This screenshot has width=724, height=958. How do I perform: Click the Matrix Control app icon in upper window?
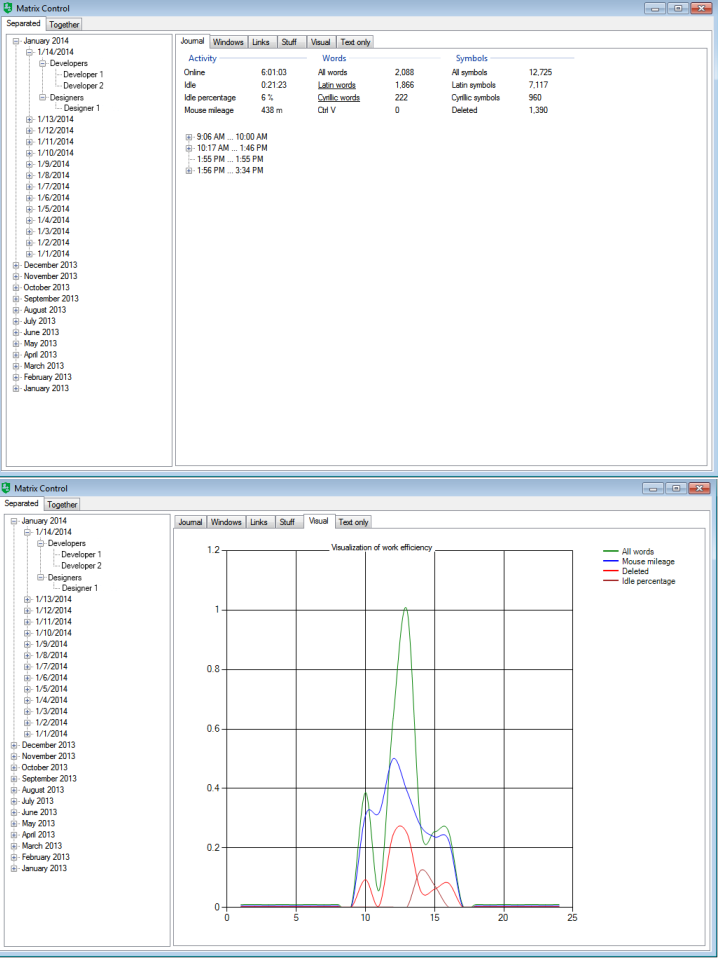[x=7, y=8]
